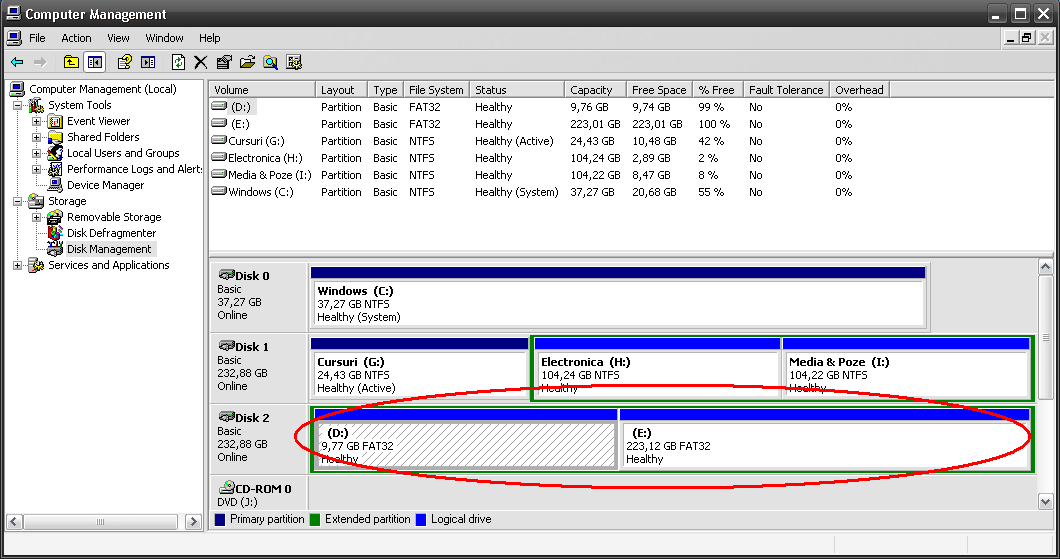Sort by the % Free column header
The width and height of the screenshot is (1060, 559).
[x=718, y=89]
